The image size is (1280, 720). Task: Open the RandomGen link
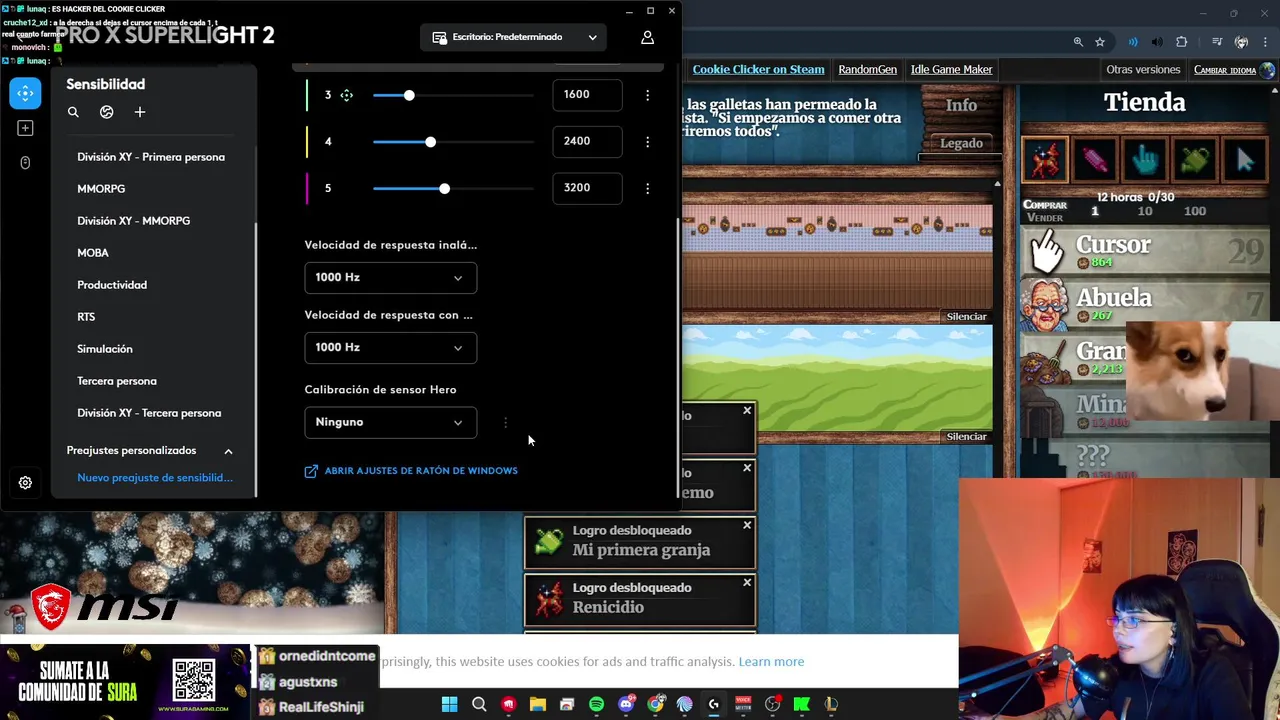coord(867,69)
